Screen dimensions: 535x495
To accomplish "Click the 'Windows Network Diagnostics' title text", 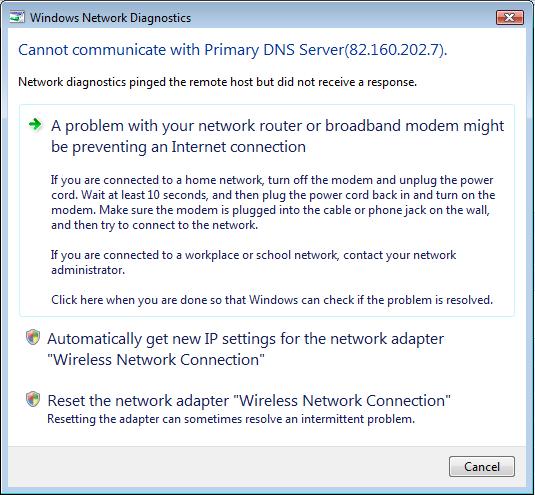I will click(111, 18).
